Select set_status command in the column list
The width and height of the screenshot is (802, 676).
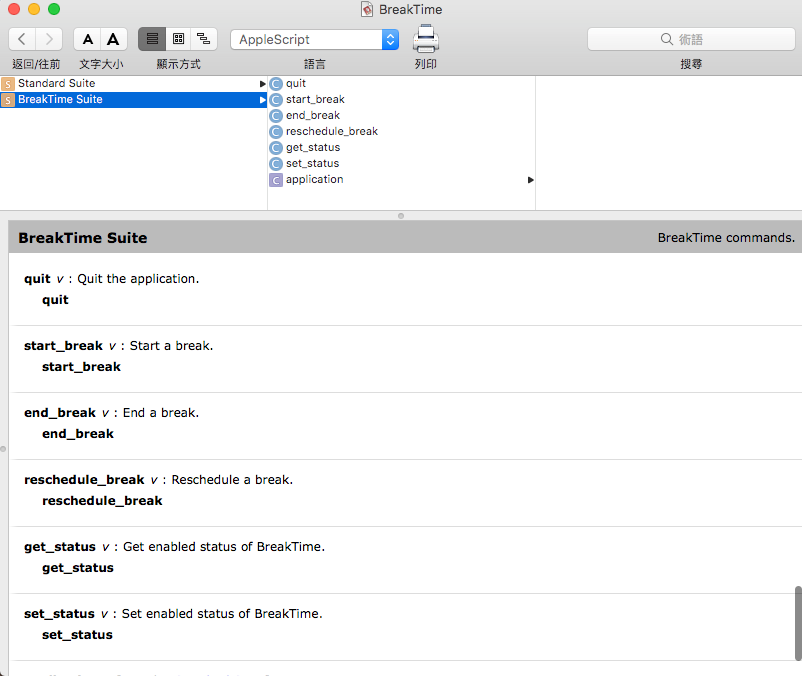point(402,163)
